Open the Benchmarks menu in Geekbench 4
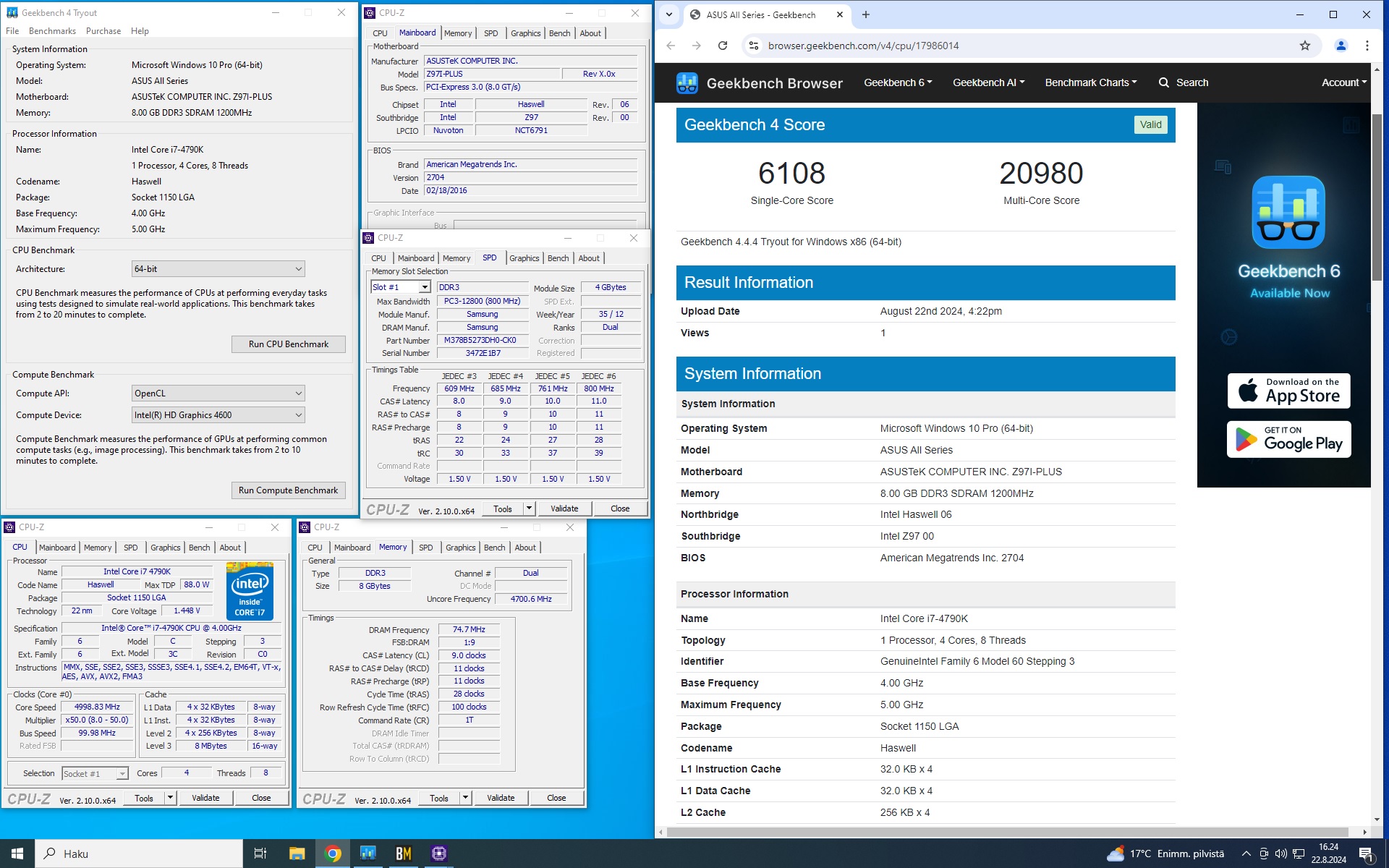This screenshot has height=868, width=1389. coord(52,31)
